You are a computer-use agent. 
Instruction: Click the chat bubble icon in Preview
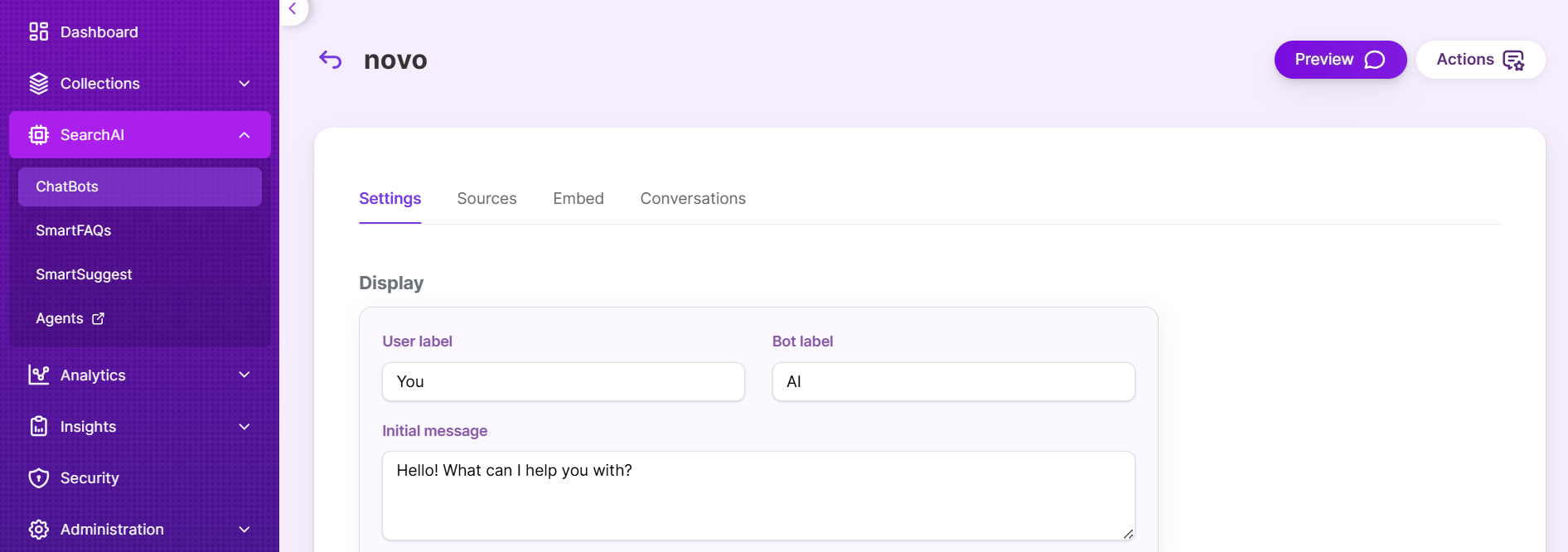pyautogui.click(x=1375, y=60)
